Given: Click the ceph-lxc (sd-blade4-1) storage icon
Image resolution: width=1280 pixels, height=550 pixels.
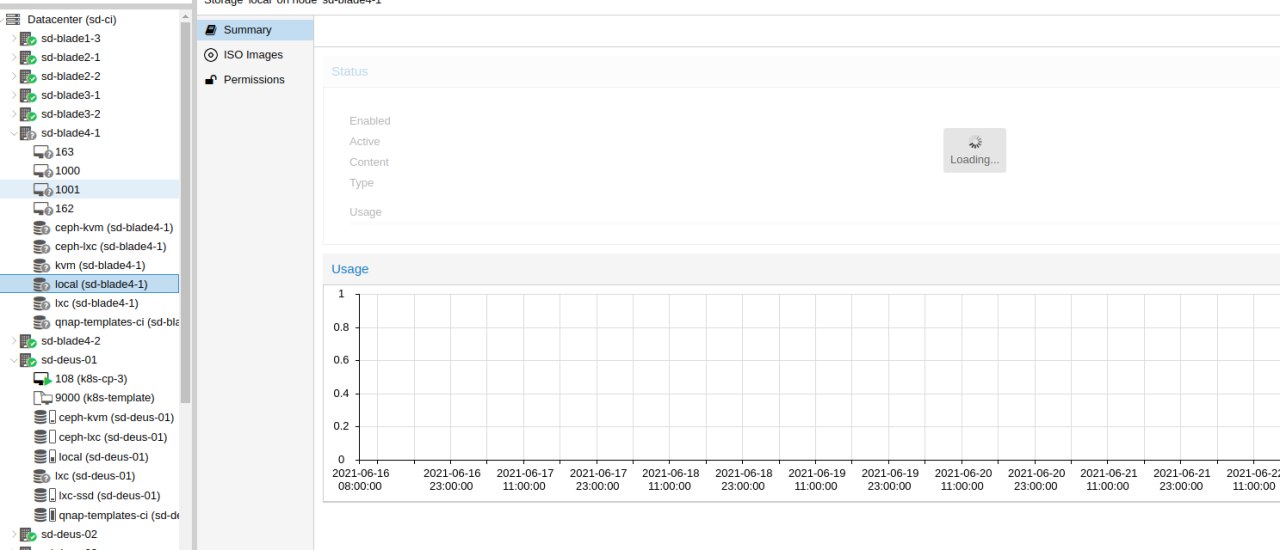Looking at the screenshot, I should pyautogui.click(x=42, y=246).
